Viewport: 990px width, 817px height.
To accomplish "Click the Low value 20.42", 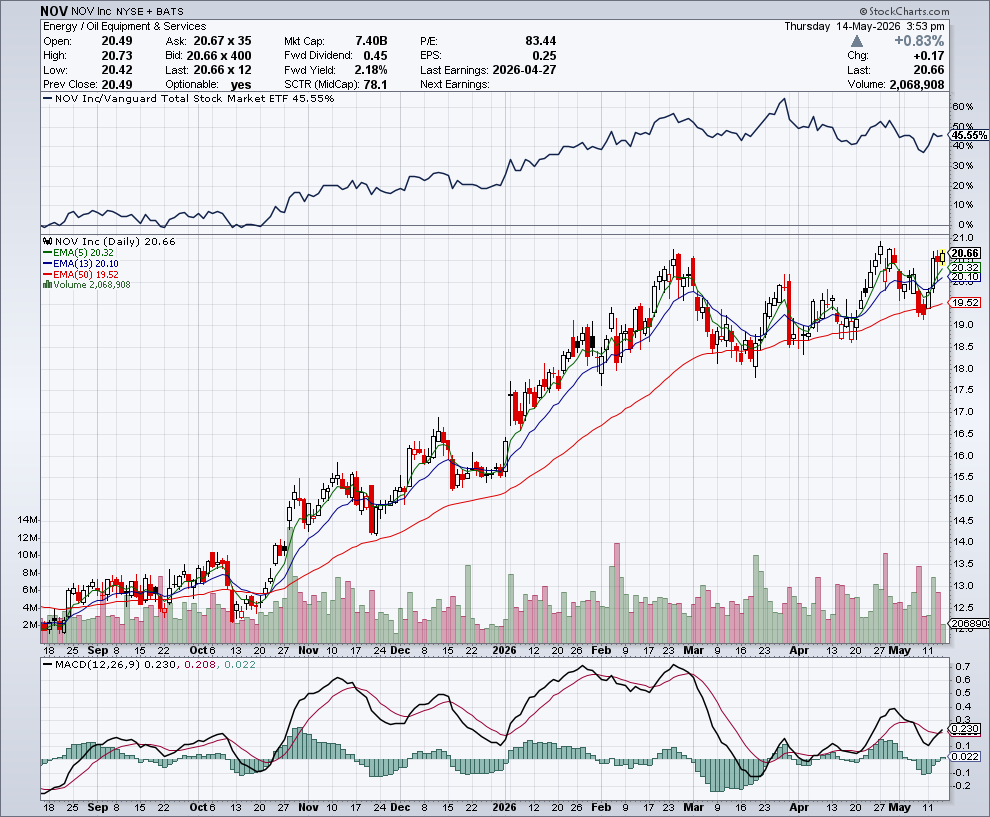I will click(117, 70).
